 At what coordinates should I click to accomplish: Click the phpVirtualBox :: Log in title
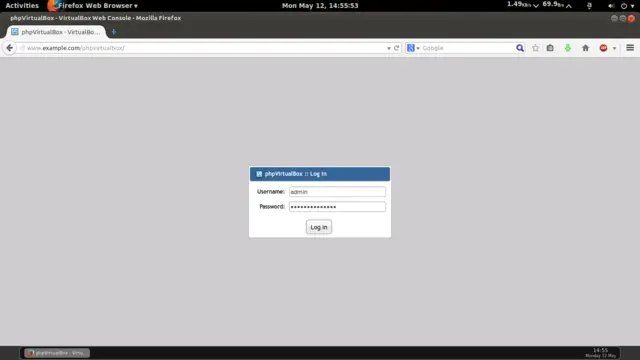click(x=296, y=174)
